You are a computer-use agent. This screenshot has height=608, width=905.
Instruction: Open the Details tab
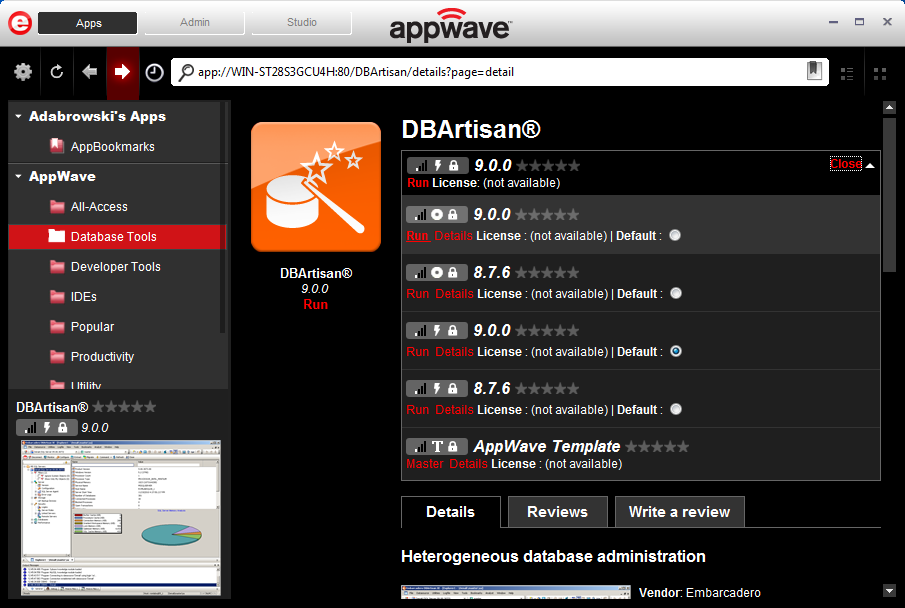(451, 512)
